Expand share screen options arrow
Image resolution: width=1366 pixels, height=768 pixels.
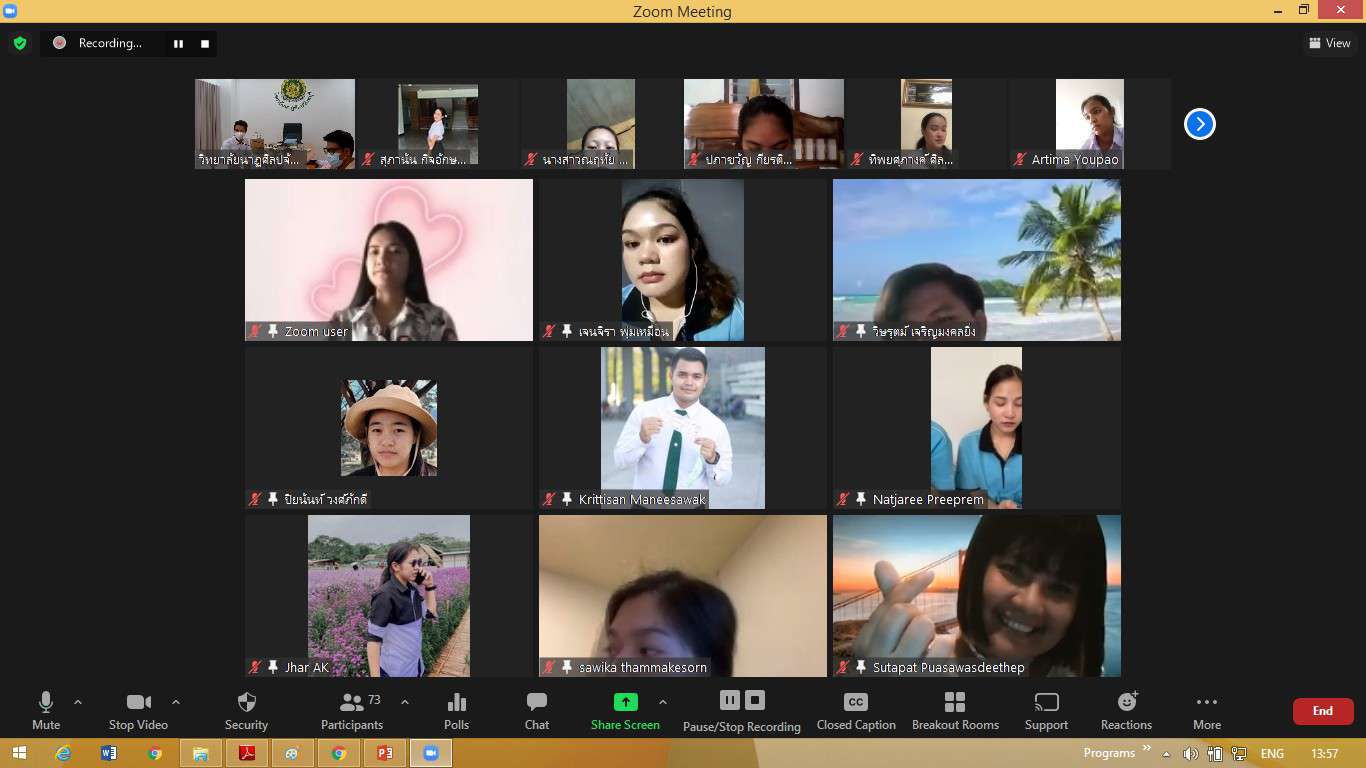click(x=662, y=702)
